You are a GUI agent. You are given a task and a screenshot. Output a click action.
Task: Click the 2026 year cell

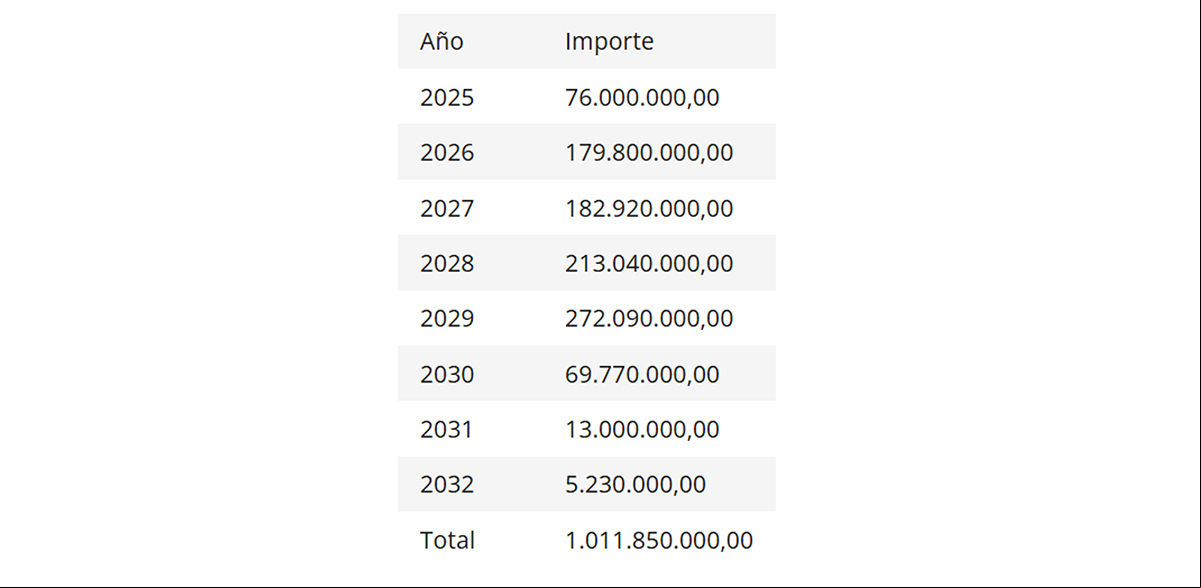(x=447, y=153)
